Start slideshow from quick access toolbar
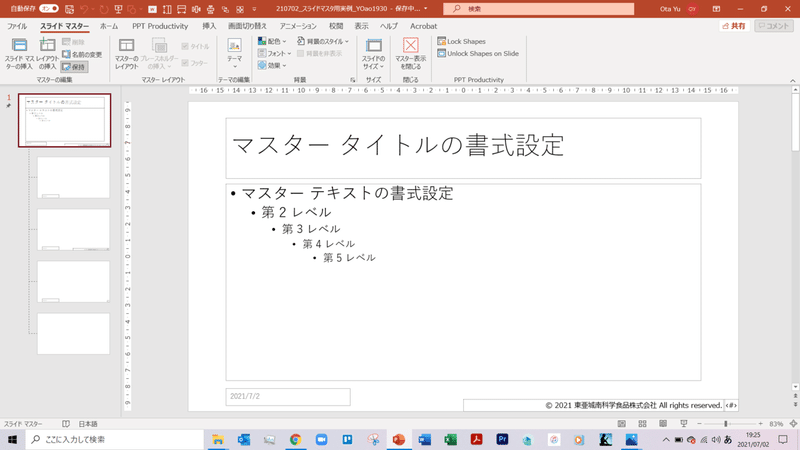This screenshot has height=450, width=800. (x=118, y=9)
